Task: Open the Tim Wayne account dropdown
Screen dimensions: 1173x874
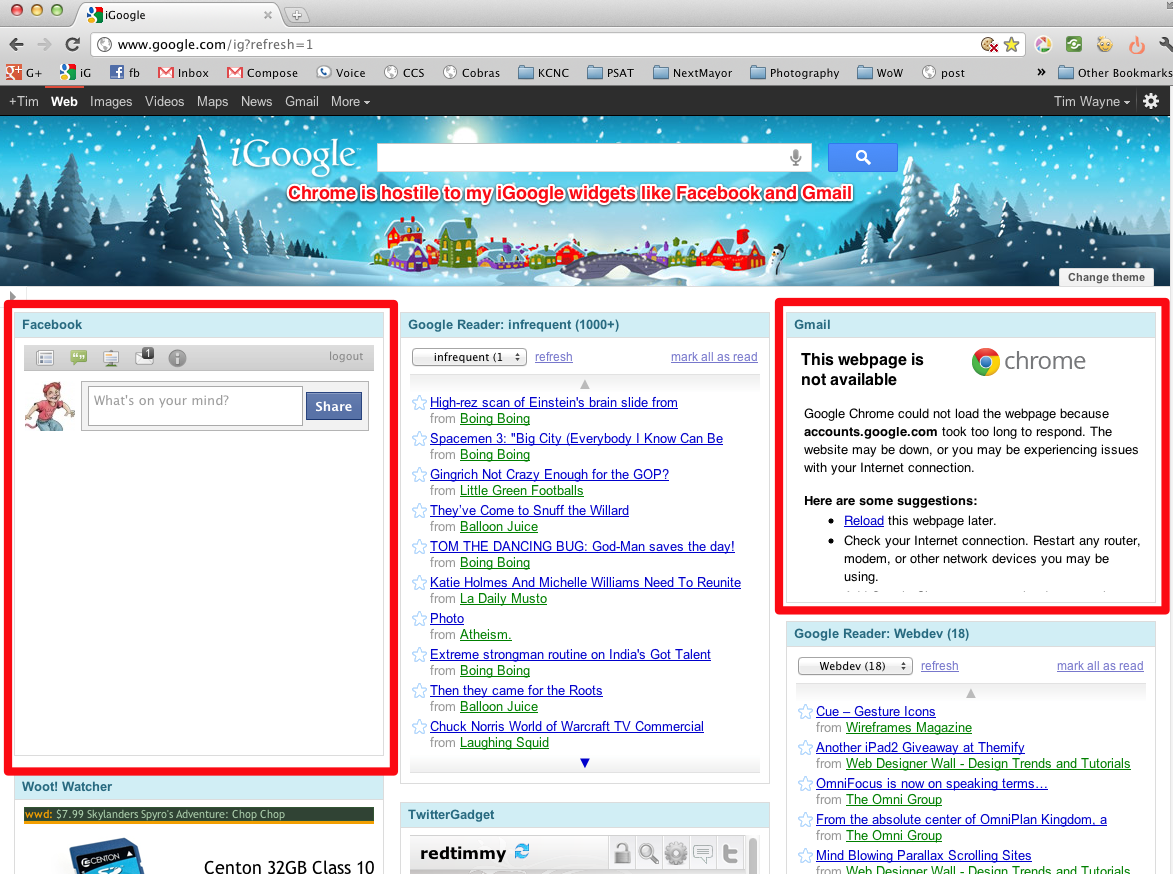Action: [1091, 101]
